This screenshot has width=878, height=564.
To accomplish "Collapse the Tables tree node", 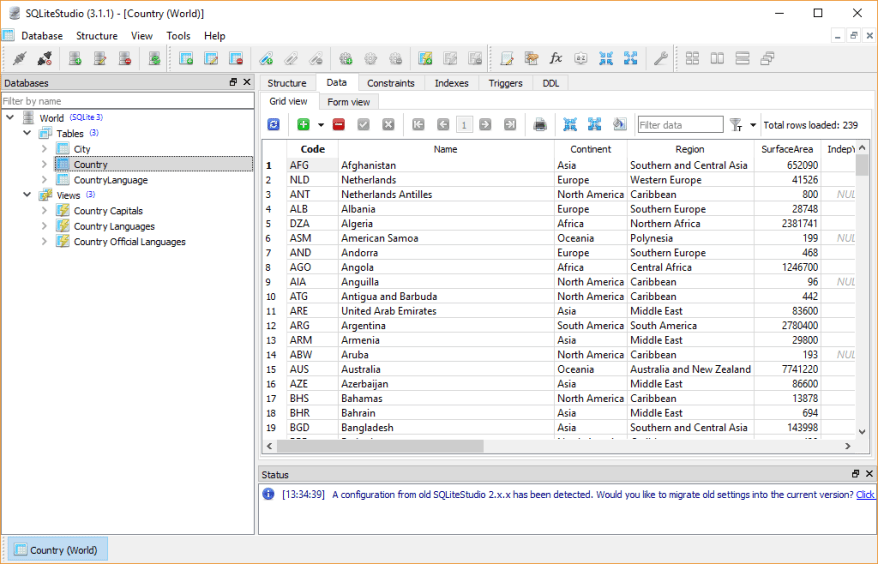I will pyautogui.click(x=27, y=133).
